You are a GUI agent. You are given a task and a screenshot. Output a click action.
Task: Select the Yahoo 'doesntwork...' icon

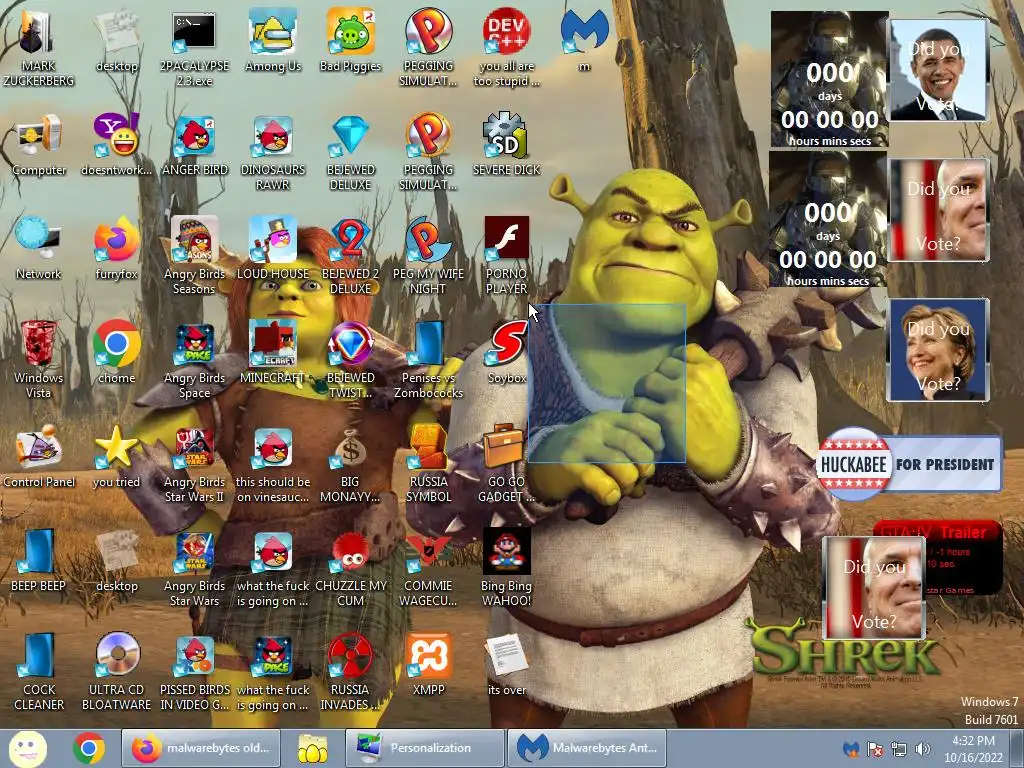(x=116, y=145)
